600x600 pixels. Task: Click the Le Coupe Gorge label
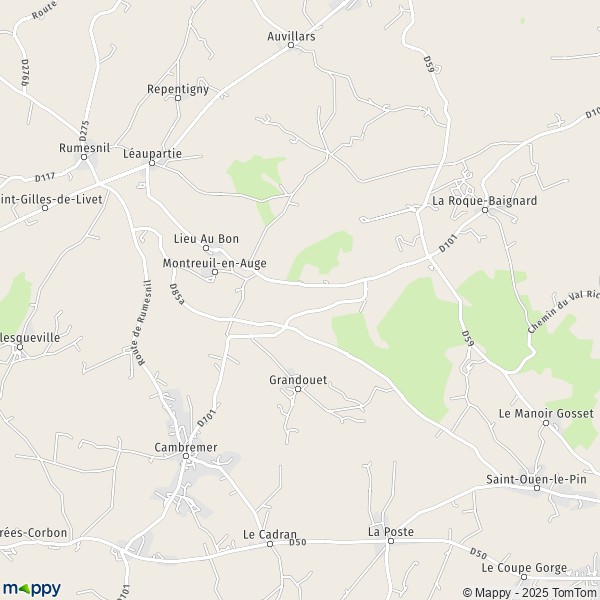(524, 568)
